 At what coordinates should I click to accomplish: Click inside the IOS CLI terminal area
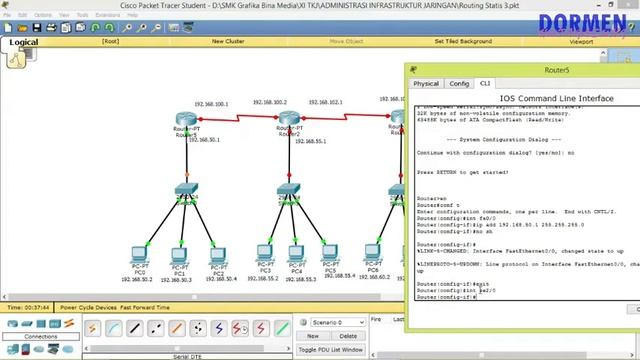click(527, 203)
